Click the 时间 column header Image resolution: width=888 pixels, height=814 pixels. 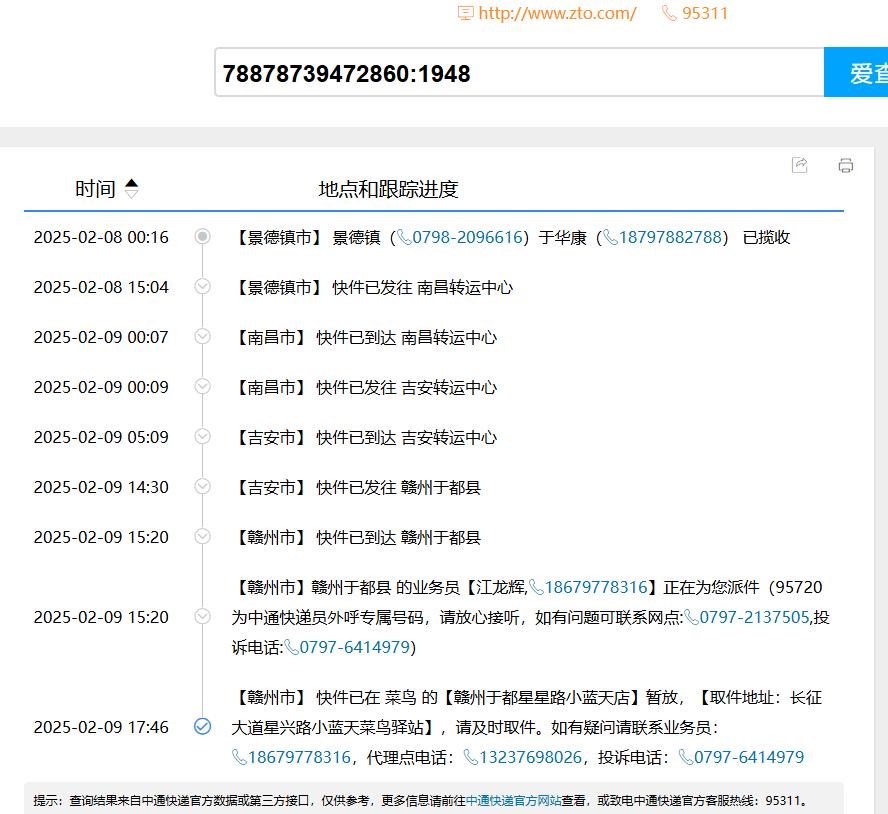pos(95,189)
